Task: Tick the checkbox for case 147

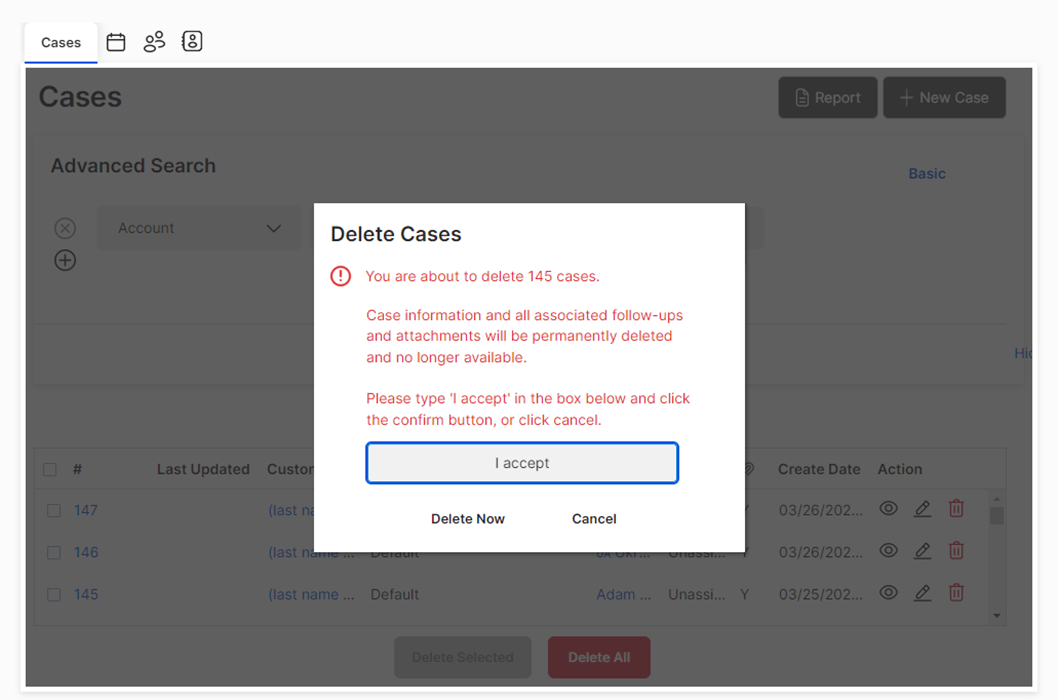Action: click(54, 510)
